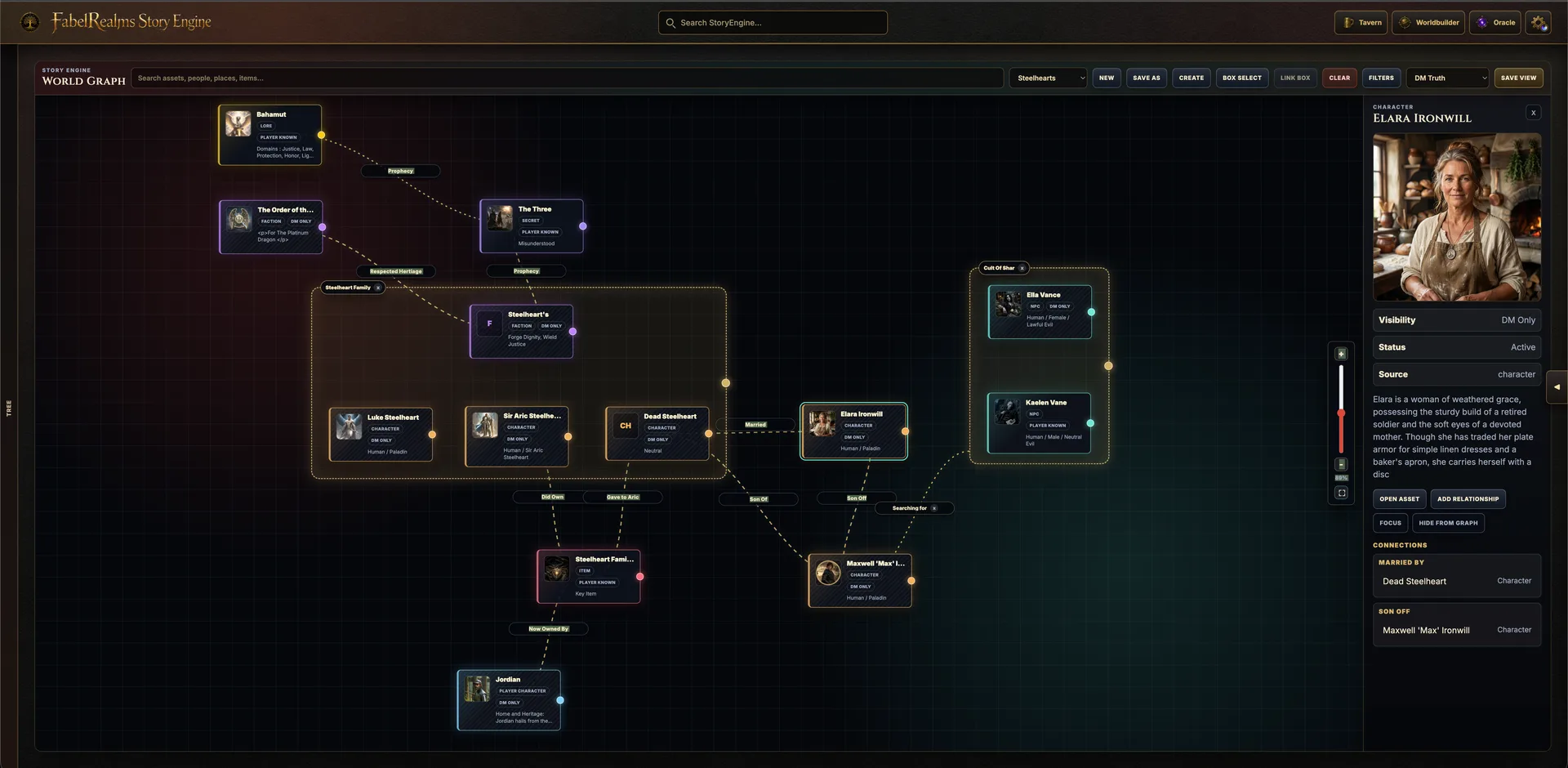Click the red zoom slider handle
Viewport: 1568px width, 768px height.
click(1341, 413)
